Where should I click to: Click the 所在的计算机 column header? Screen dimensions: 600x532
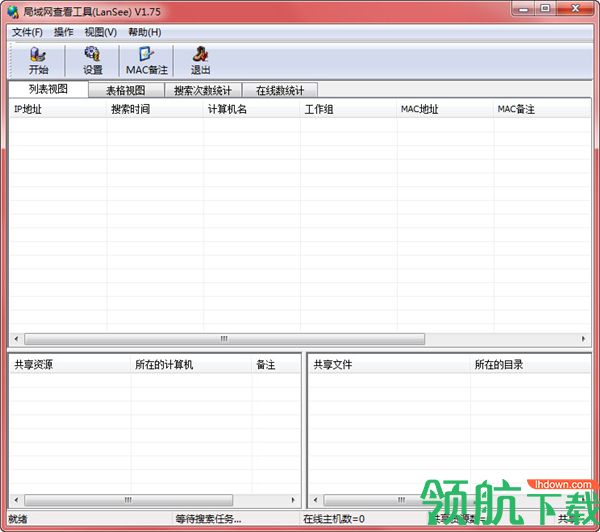[x=191, y=364]
